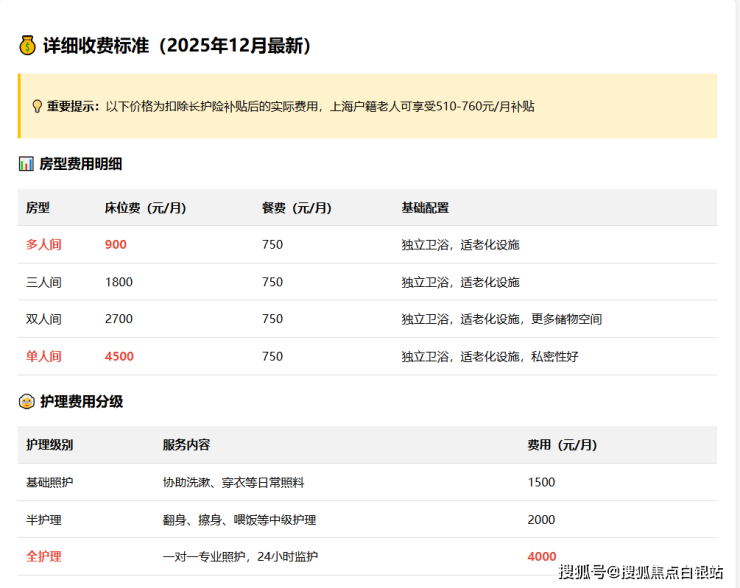Open the red 单人间 room type
Image resolution: width=740 pixels, height=588 pixels.
point(44,356)
